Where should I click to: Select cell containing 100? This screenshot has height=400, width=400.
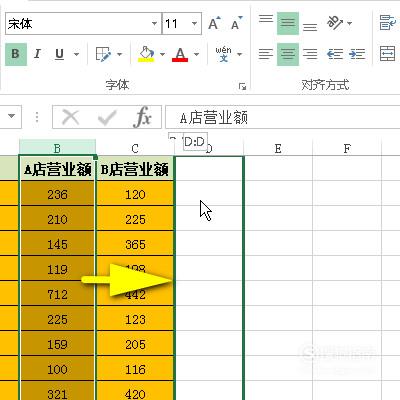pos(57,369)
